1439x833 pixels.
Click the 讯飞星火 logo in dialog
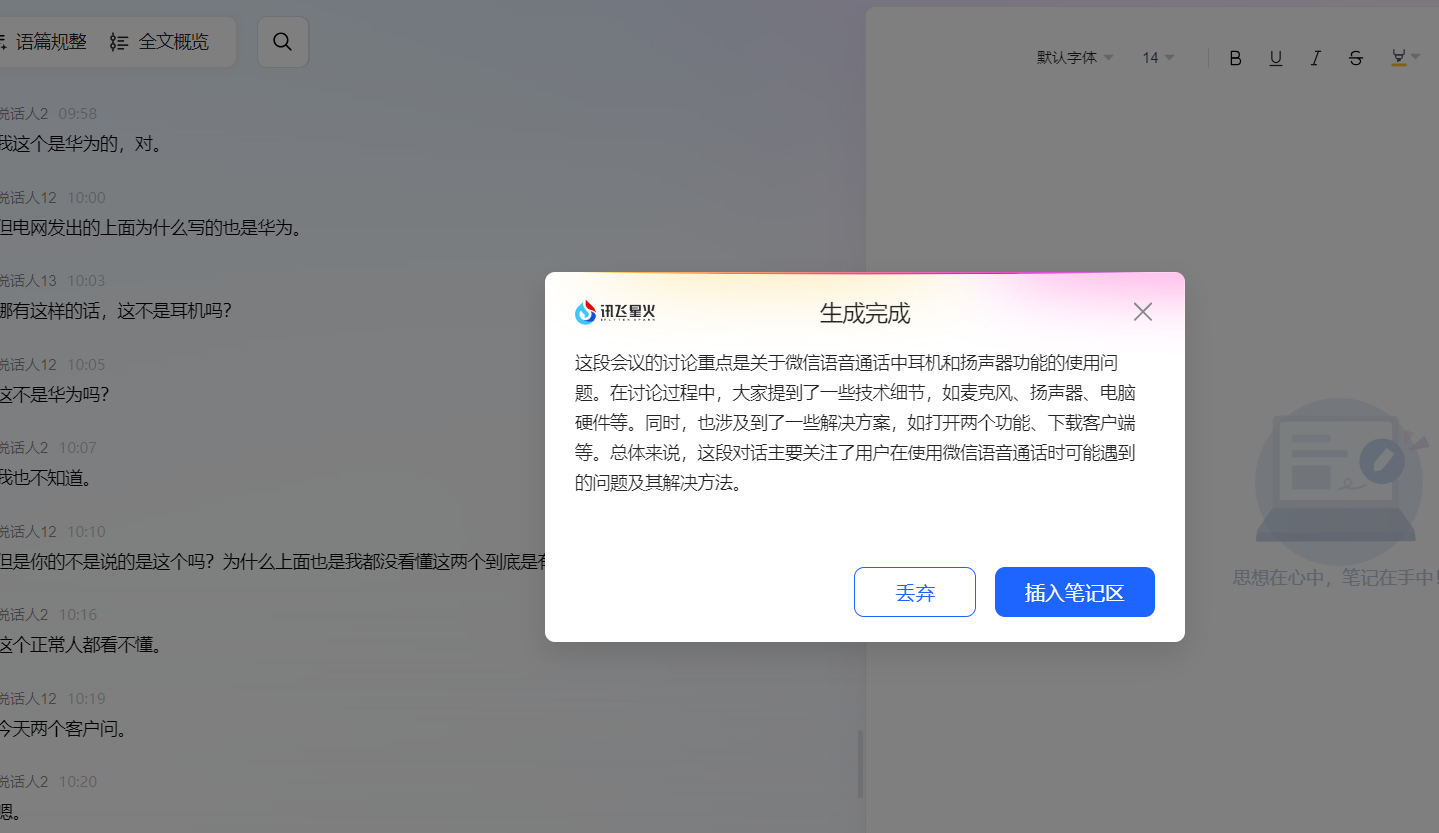click(615, 313)
